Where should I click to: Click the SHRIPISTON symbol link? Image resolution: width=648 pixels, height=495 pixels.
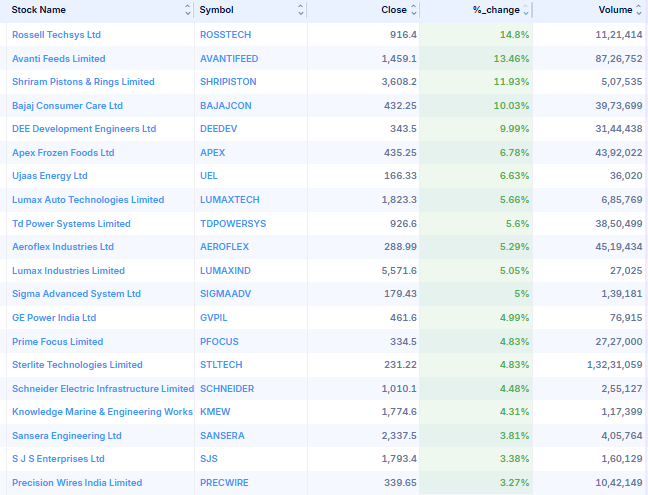pyautogui.click(x=228, y=82)
